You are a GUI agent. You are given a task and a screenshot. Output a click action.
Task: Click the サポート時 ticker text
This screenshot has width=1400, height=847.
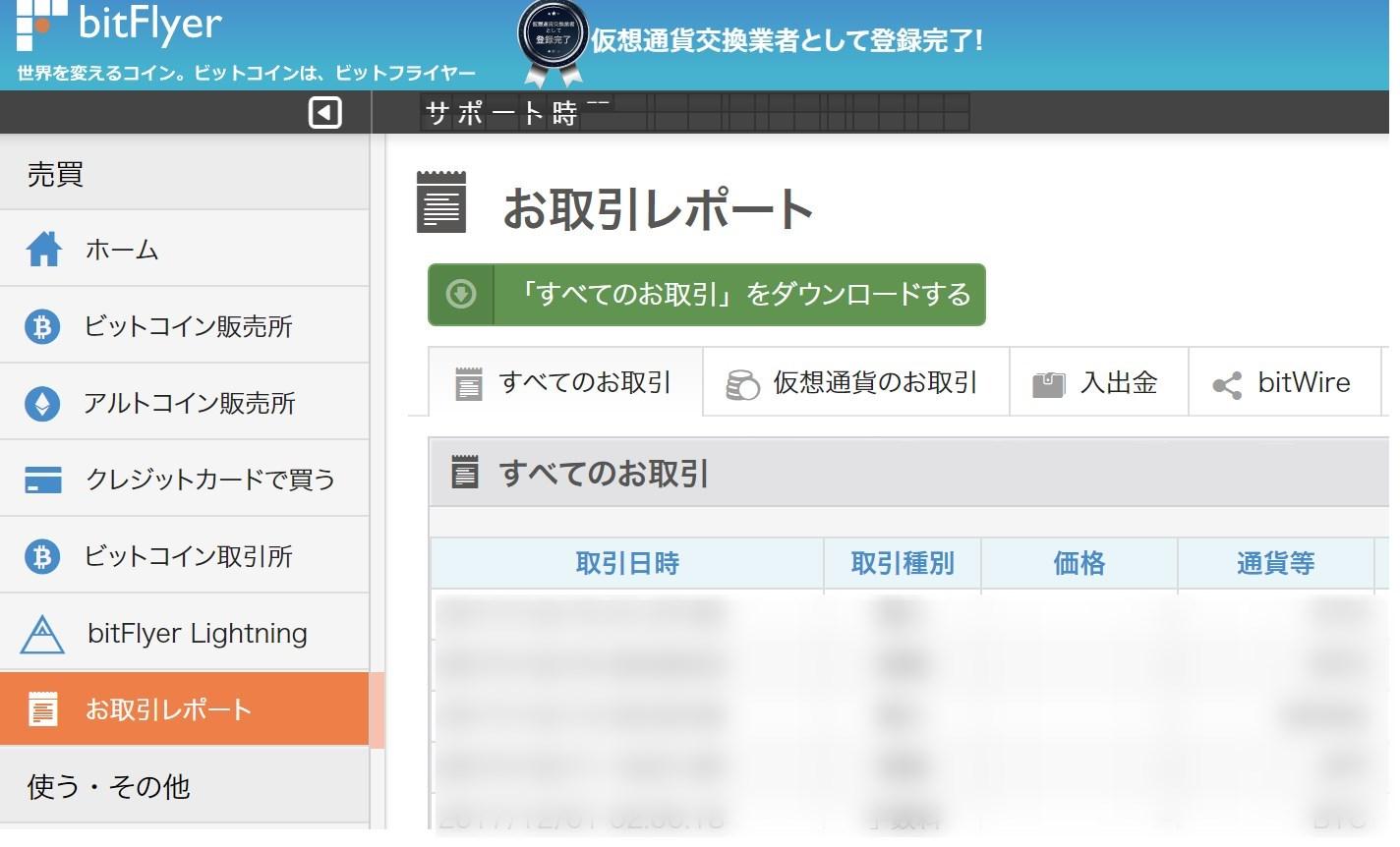[501, 114]
